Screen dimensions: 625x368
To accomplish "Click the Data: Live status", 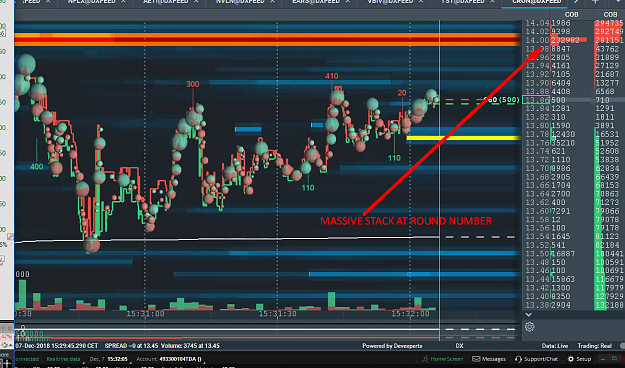I will tap(555, 346).
